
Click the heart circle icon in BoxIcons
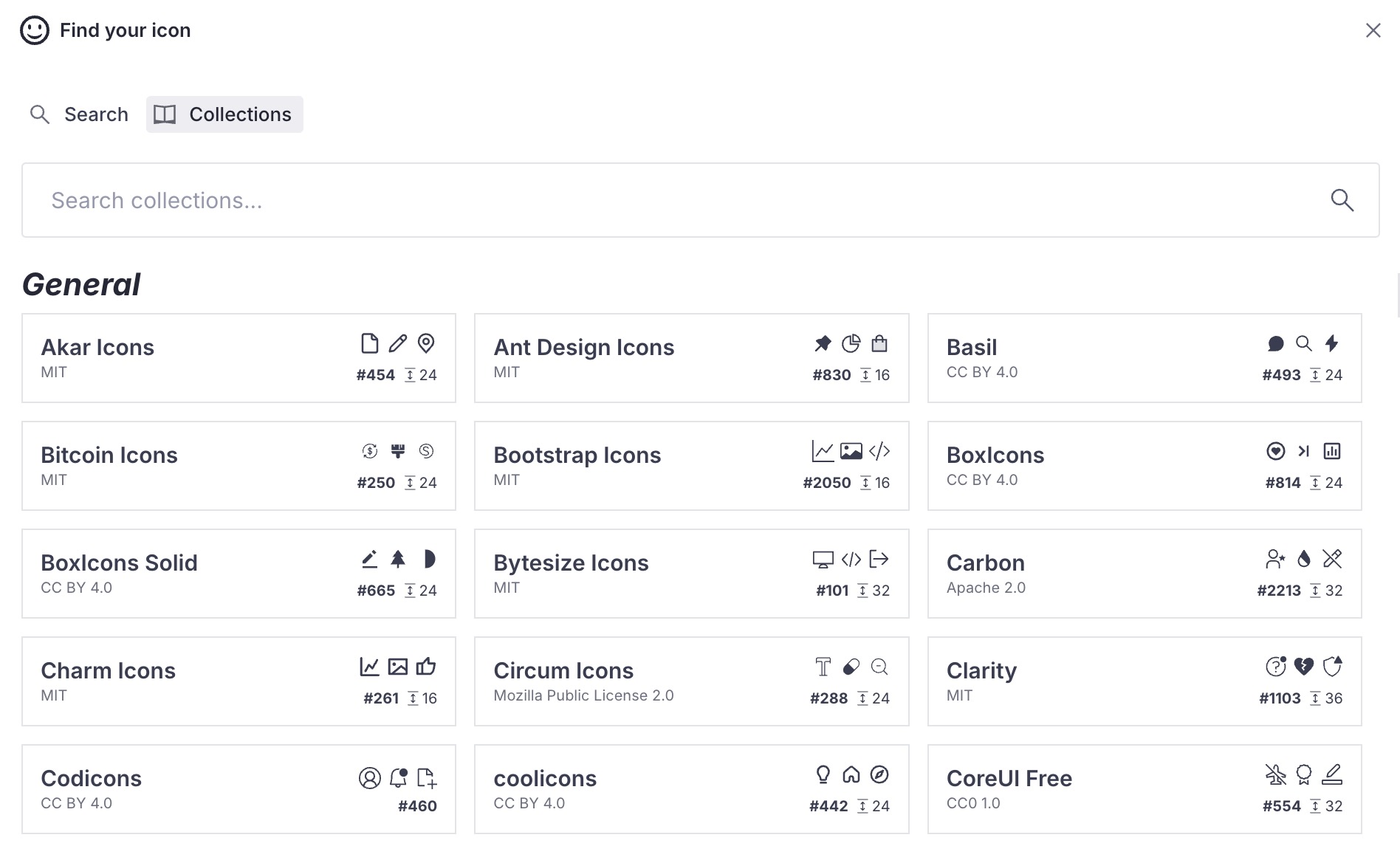(1276, 451)
